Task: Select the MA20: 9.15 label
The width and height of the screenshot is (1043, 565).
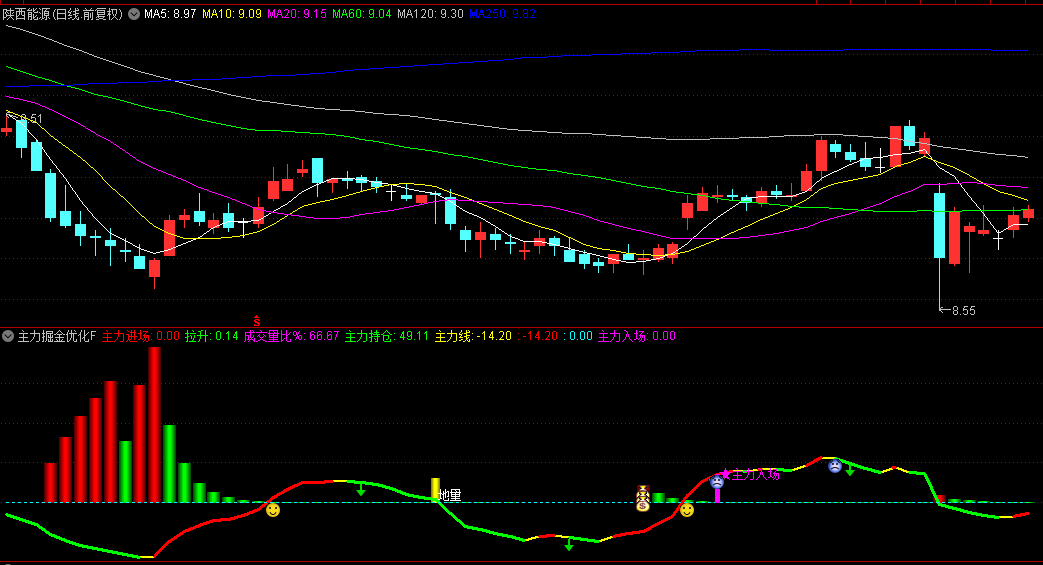Action: (x=297, y=14)
